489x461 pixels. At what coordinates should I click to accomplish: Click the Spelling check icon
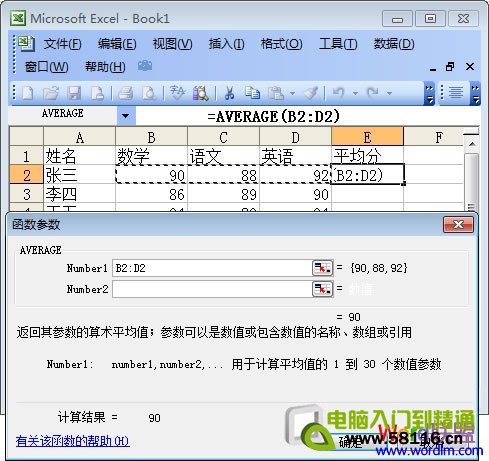[x=177, y=93]
